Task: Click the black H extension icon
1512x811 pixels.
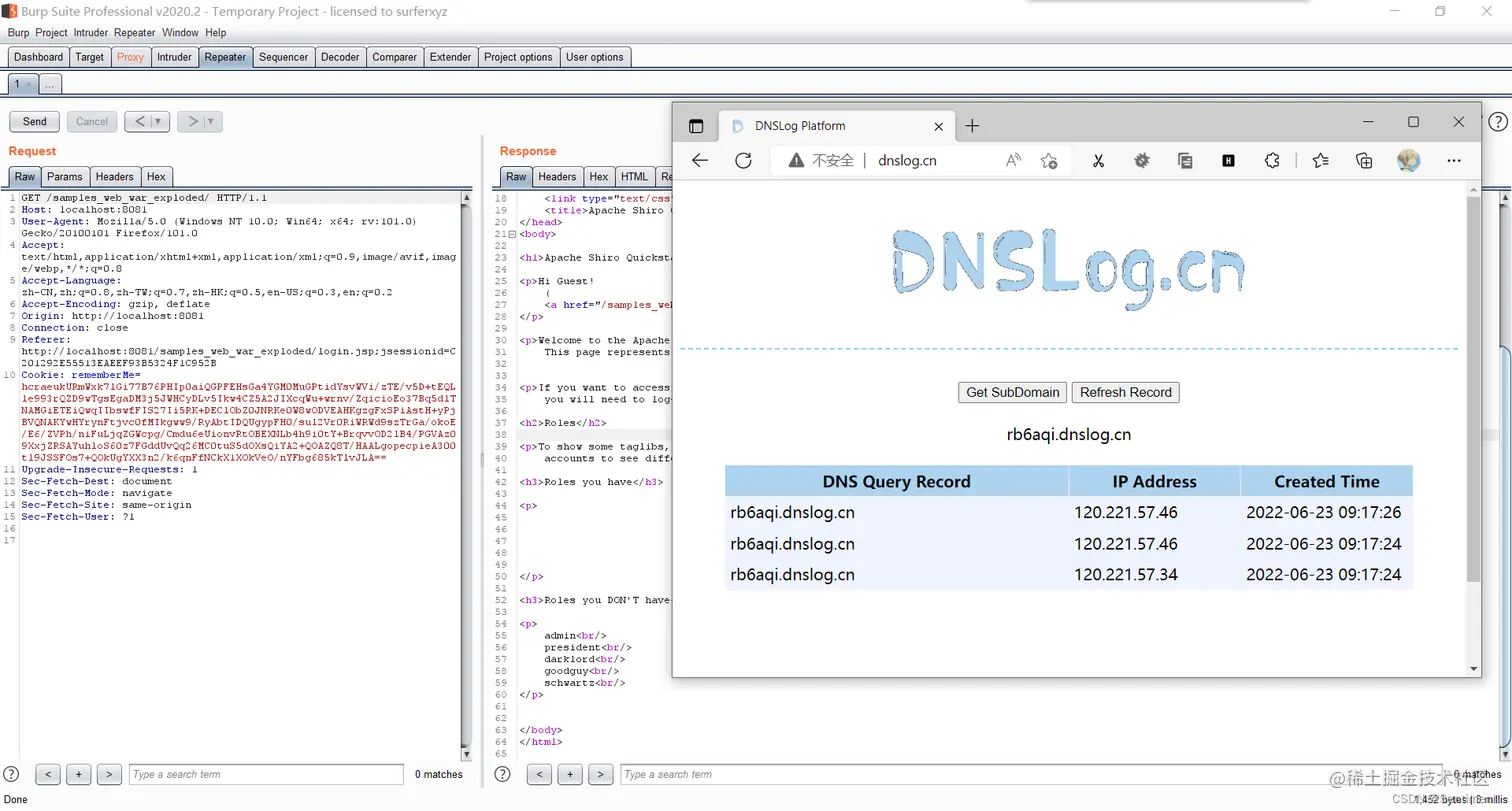Action: pos(1229,160)
